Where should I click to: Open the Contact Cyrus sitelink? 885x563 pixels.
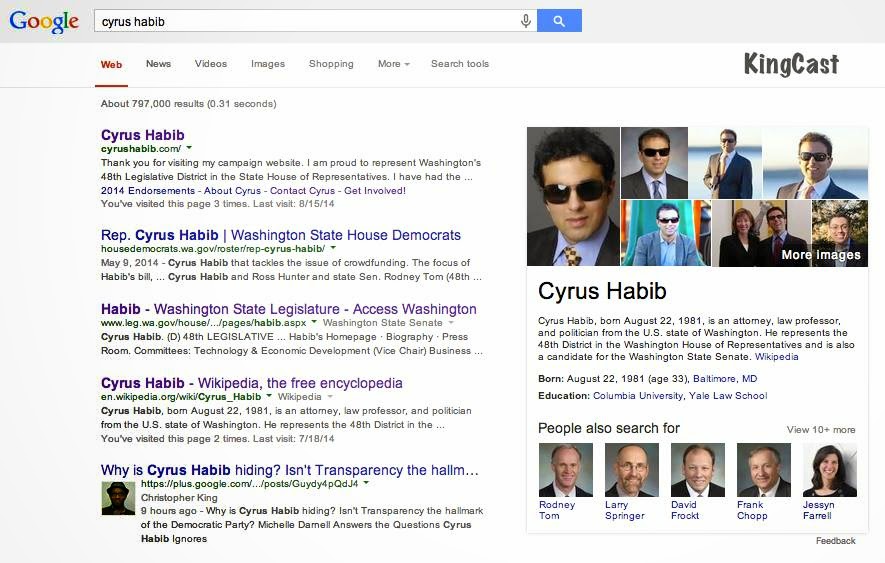pos(302,191)
